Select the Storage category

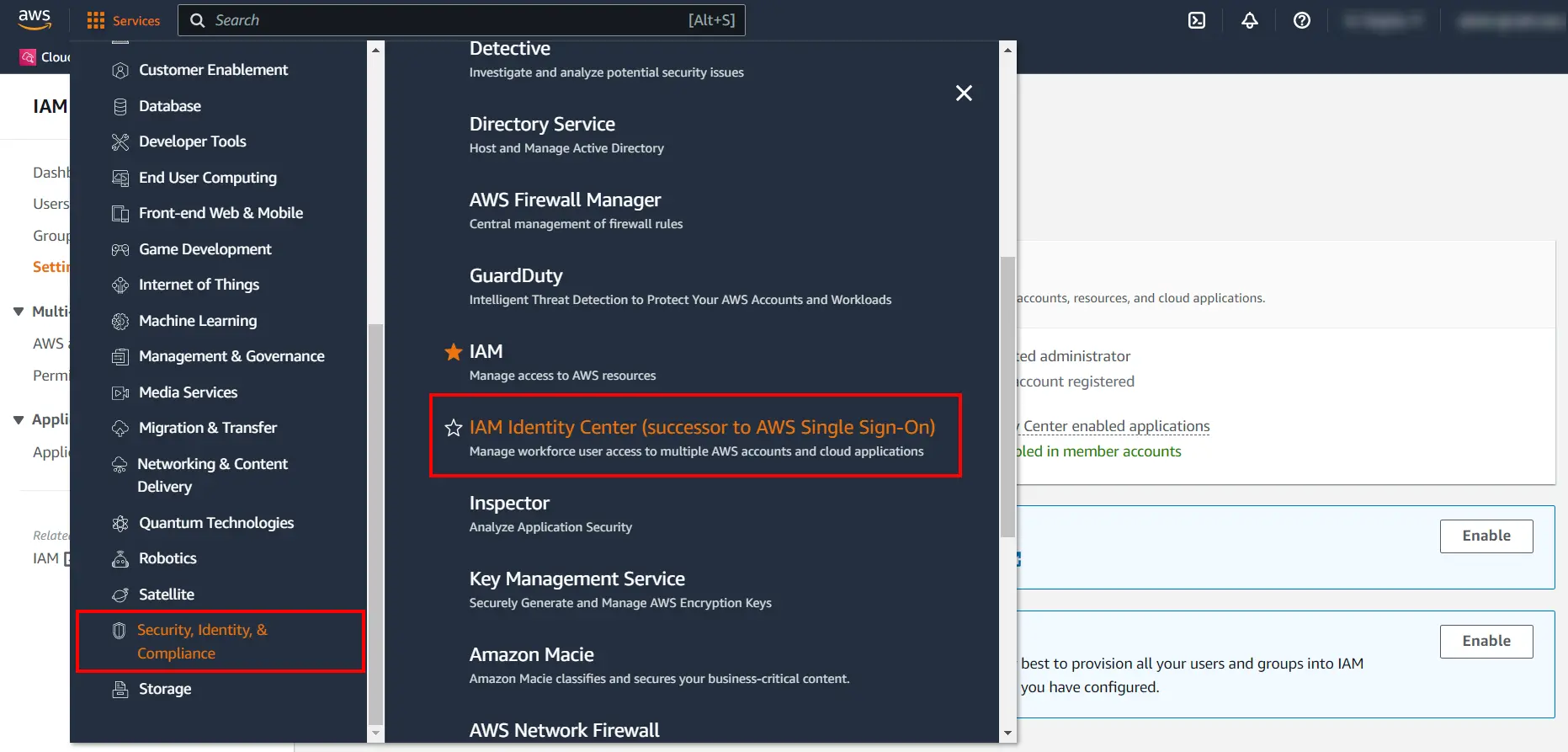click(x=165, y=689)
